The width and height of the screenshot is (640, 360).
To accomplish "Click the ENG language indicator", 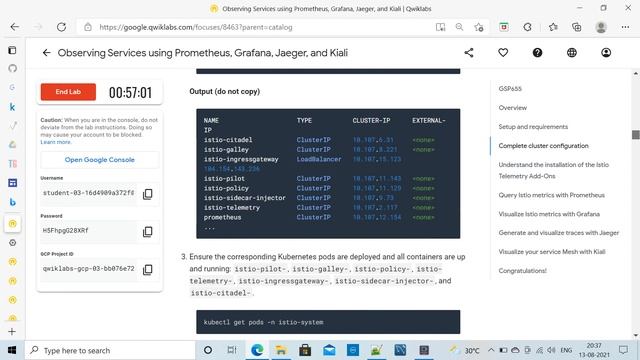I will click(566, 350).
